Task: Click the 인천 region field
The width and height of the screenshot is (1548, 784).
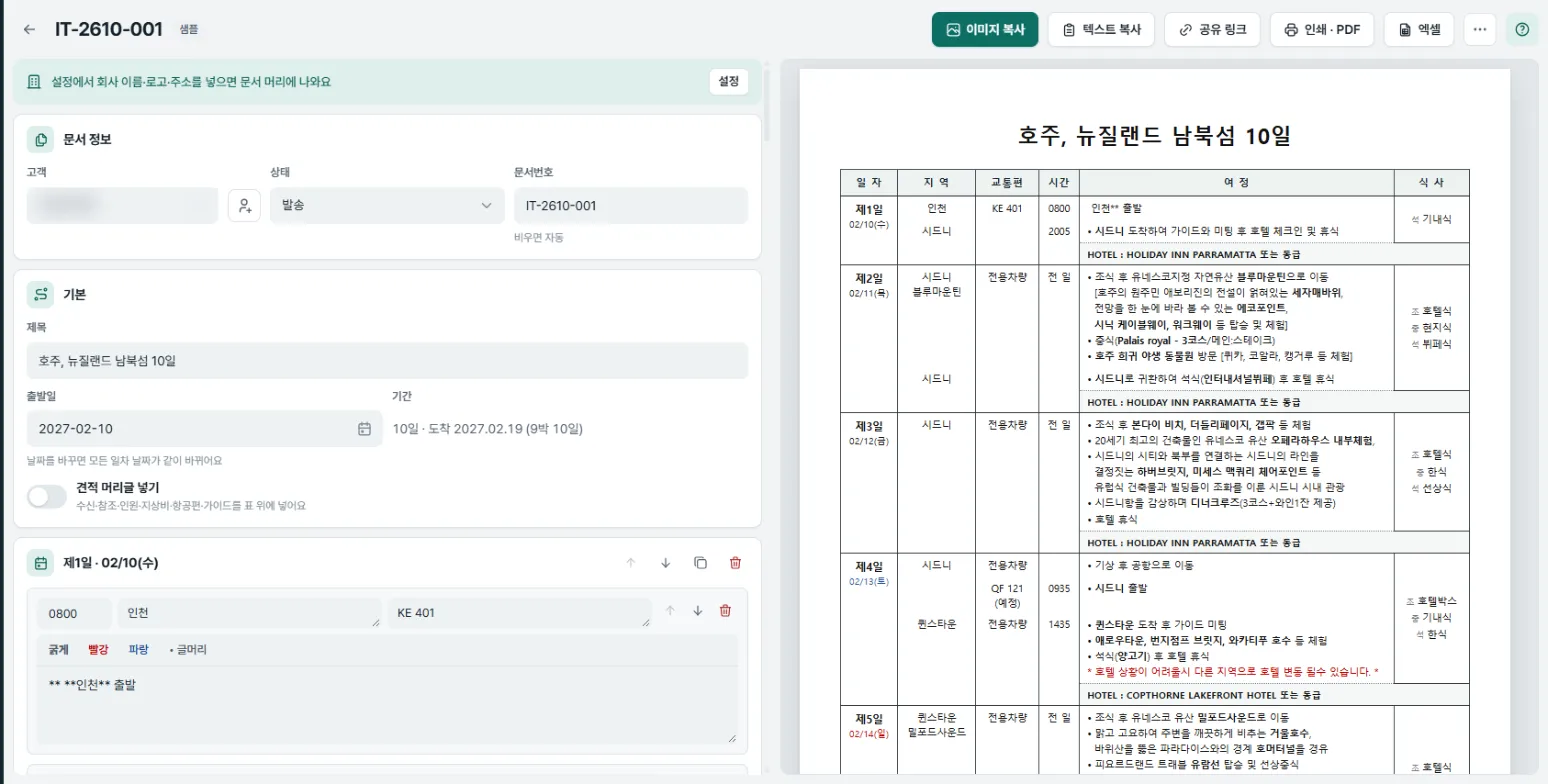Action: click(249, 612)
